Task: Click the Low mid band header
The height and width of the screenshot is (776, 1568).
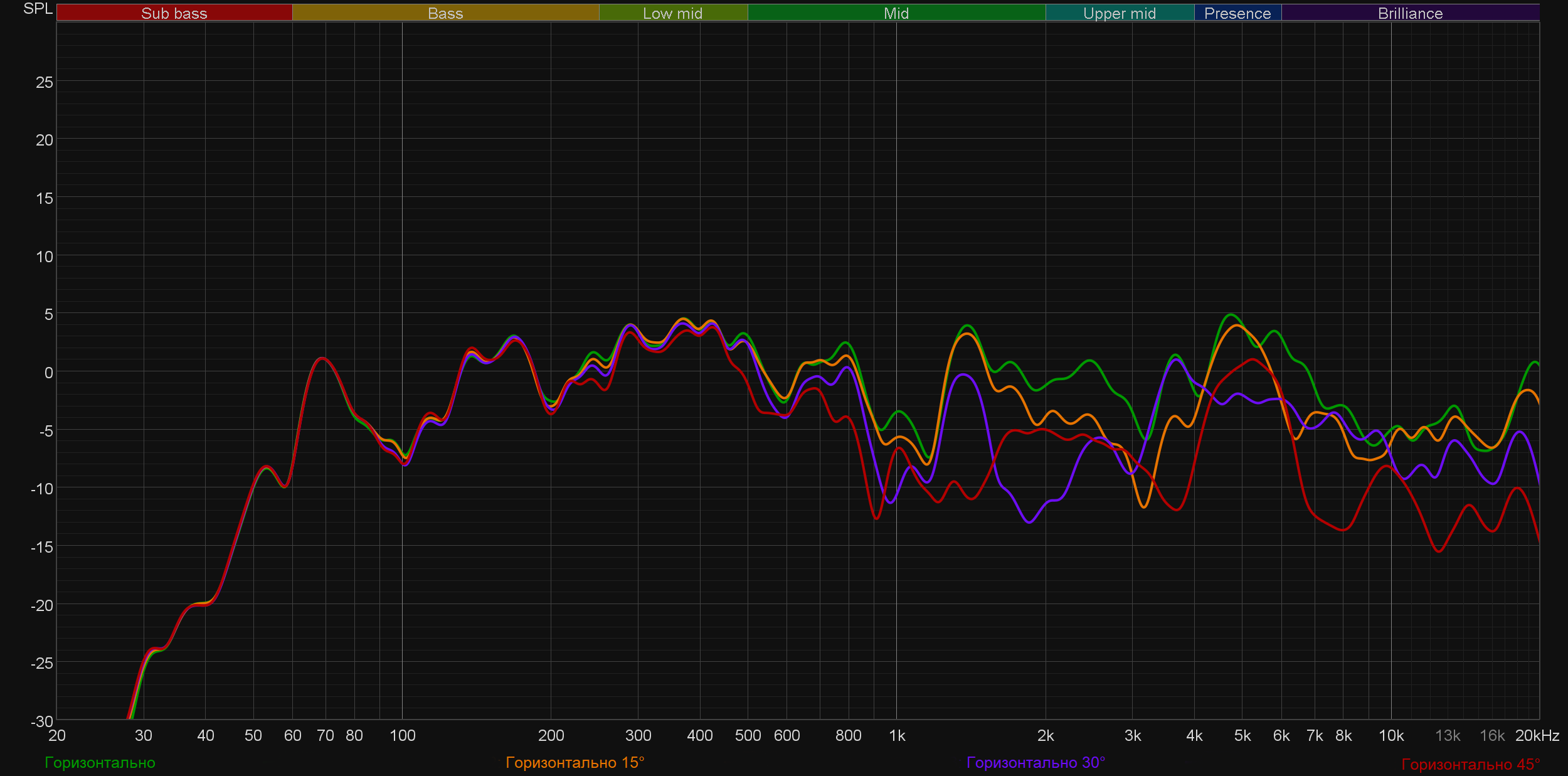Action: [672, 13]
